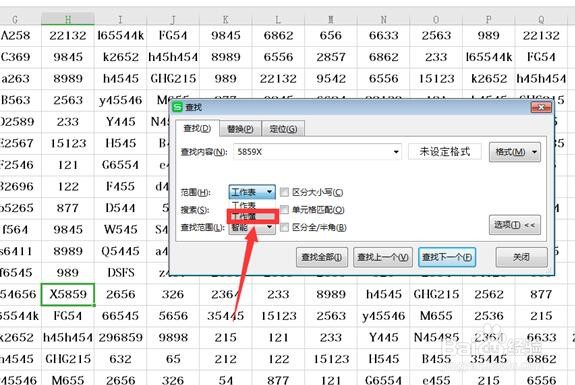Open the 格式(M) format button menu

coord(514,152)
